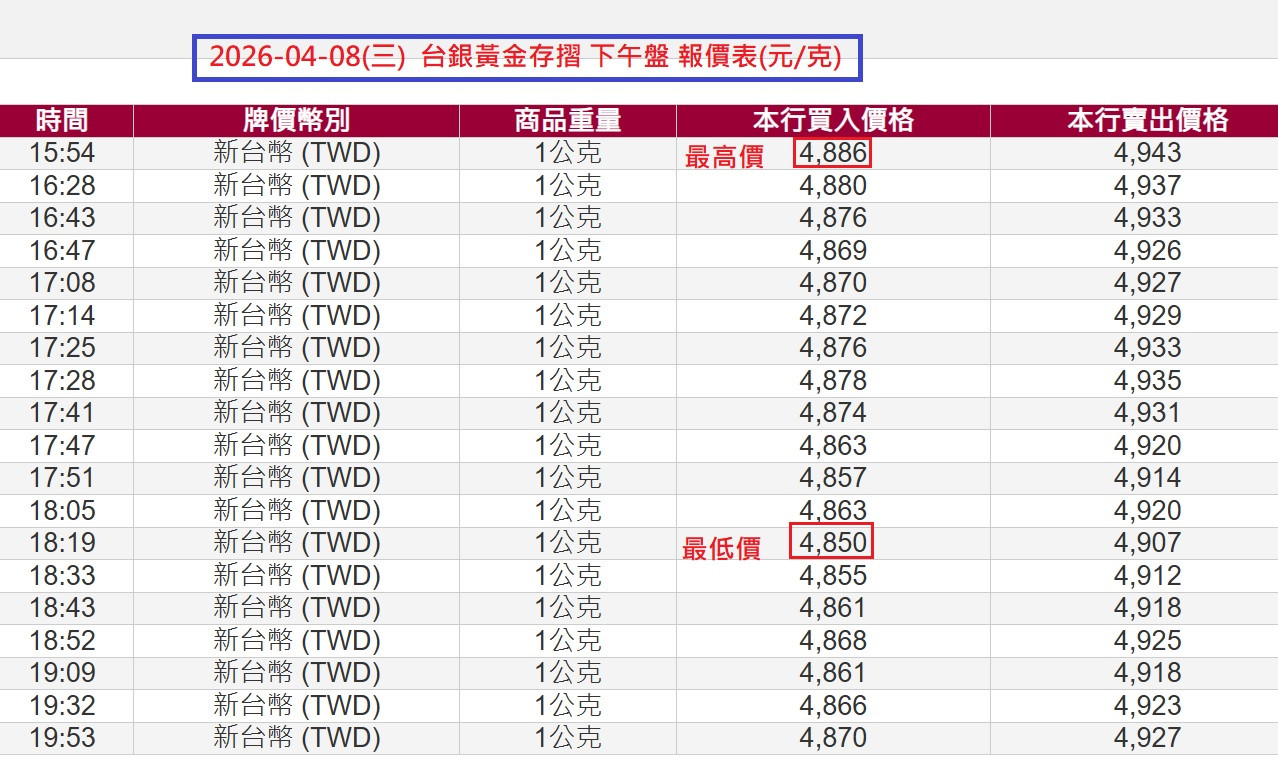Click buy price 4,861 in 18:43 row

coord(833,608)
